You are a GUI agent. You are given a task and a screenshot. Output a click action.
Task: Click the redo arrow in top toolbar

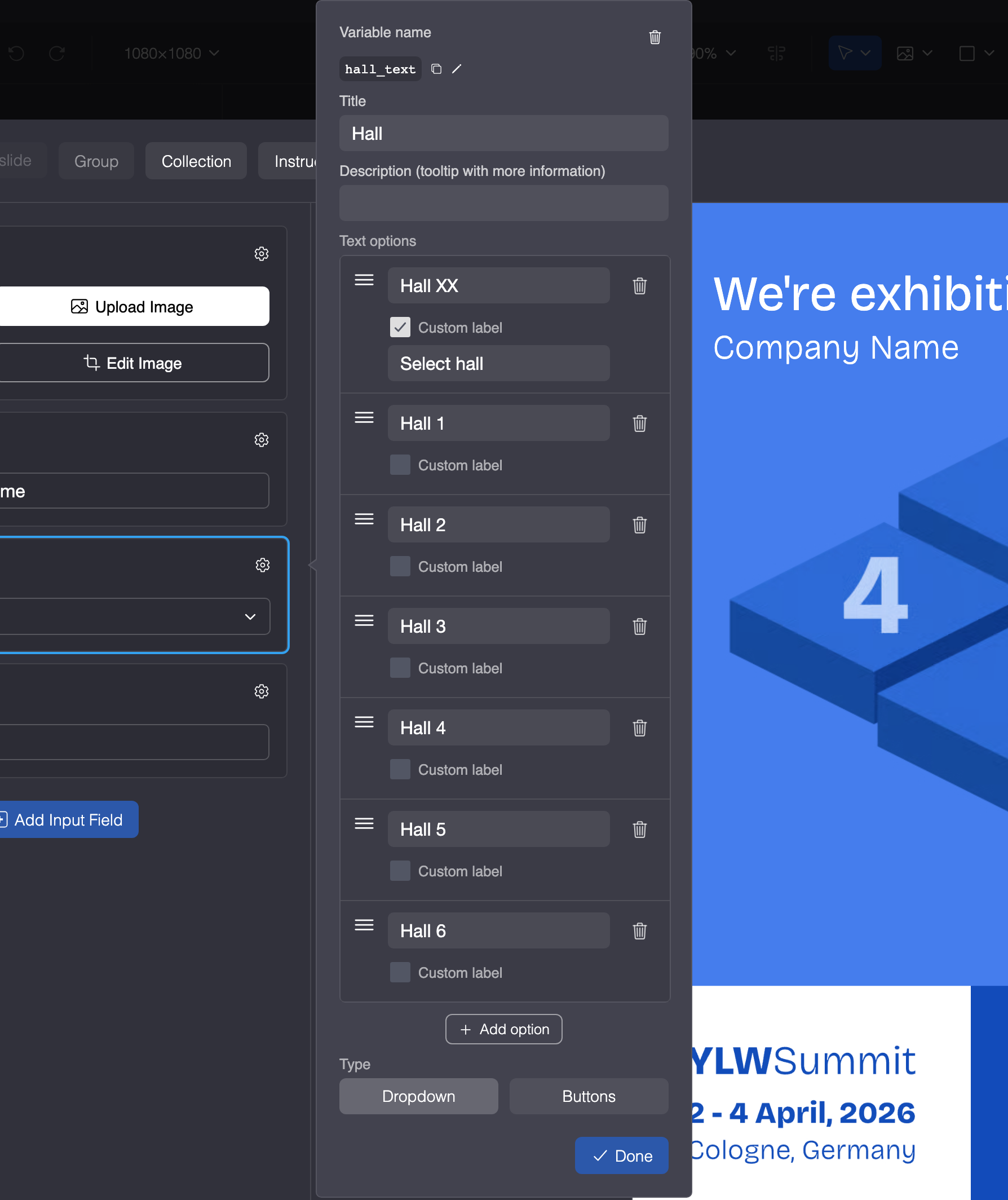click(56, 54)
